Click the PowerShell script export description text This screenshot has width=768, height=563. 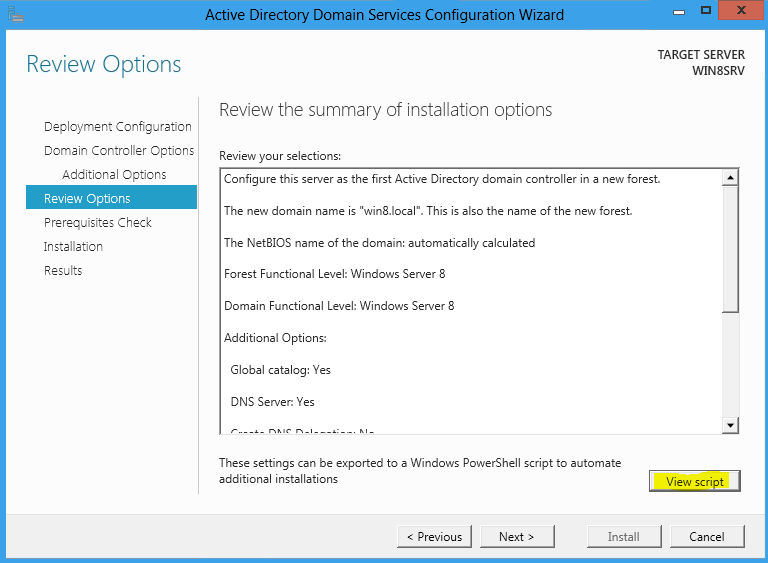(420, 471)
